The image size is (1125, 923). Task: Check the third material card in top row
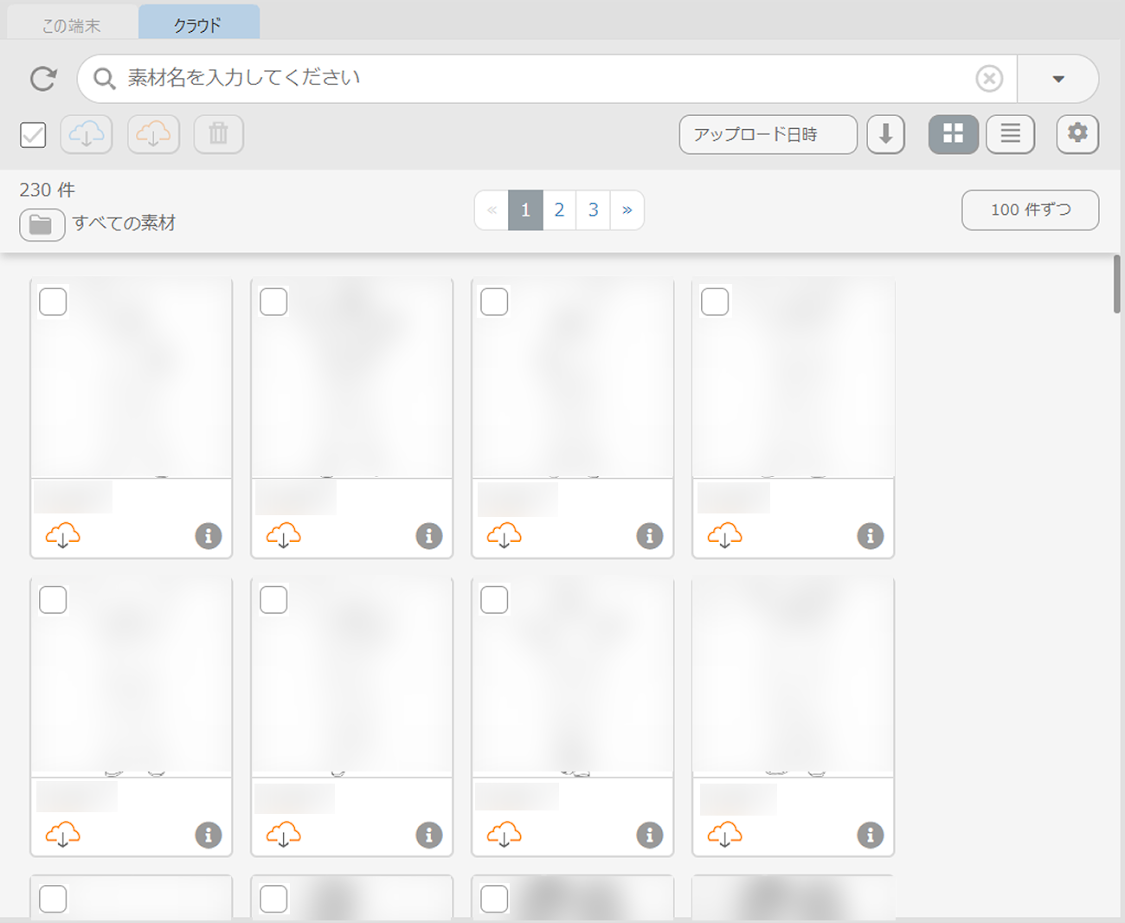[494, 301]
